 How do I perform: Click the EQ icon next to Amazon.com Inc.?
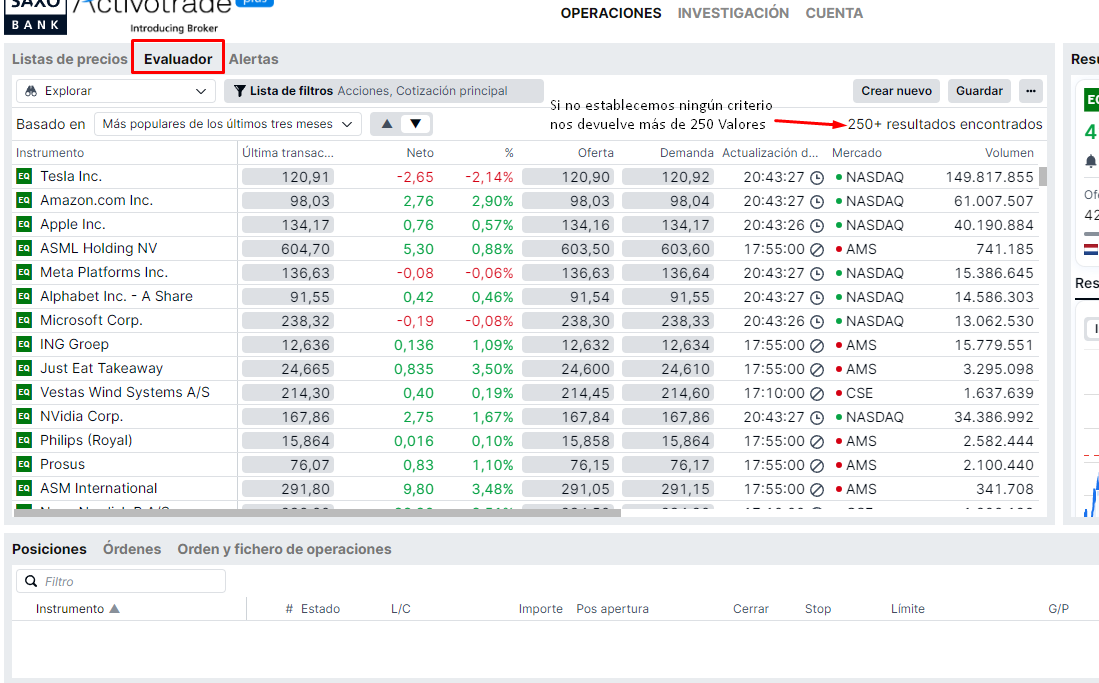[x=24, y=200]
